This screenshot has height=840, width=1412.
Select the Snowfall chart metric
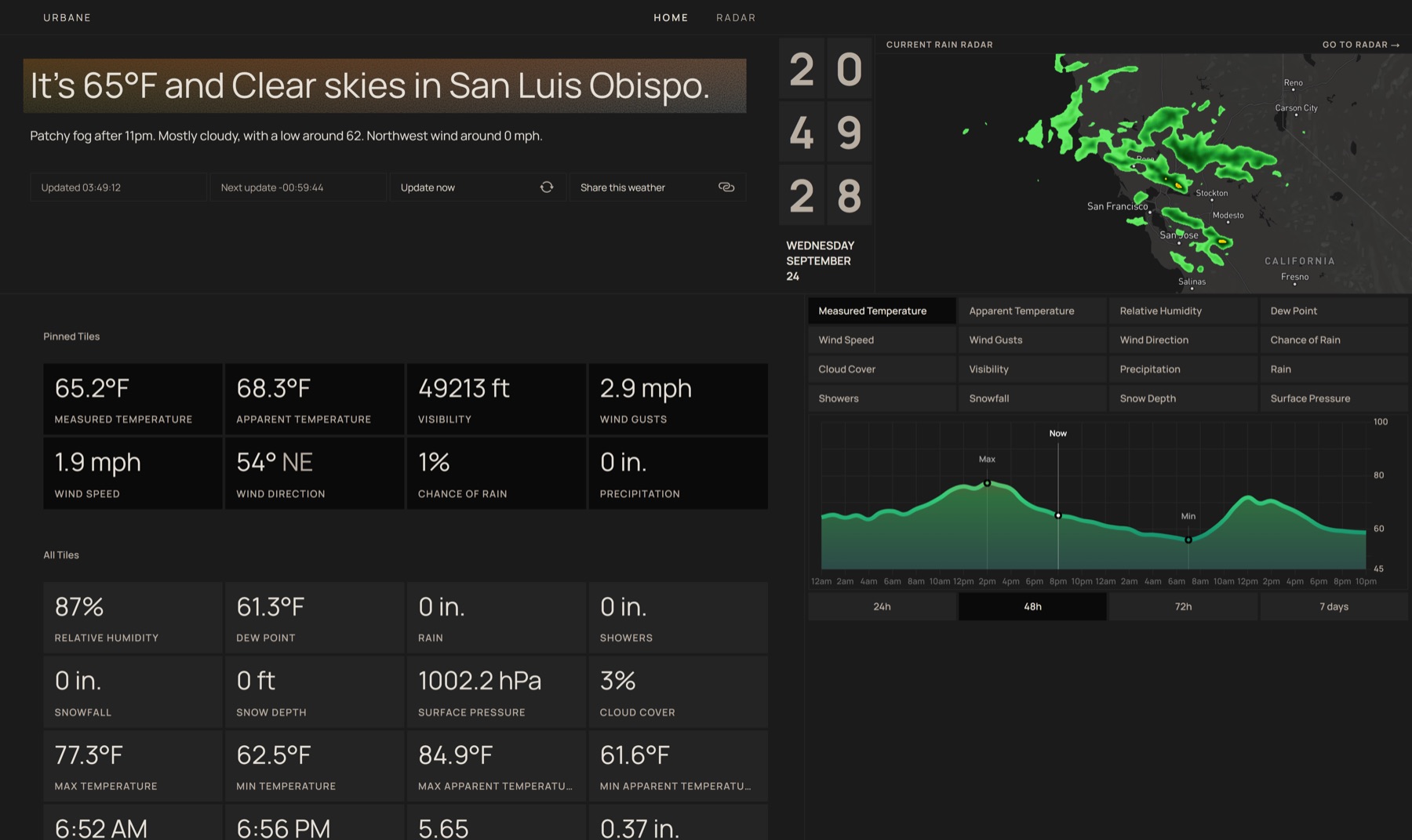point(1032,398)
